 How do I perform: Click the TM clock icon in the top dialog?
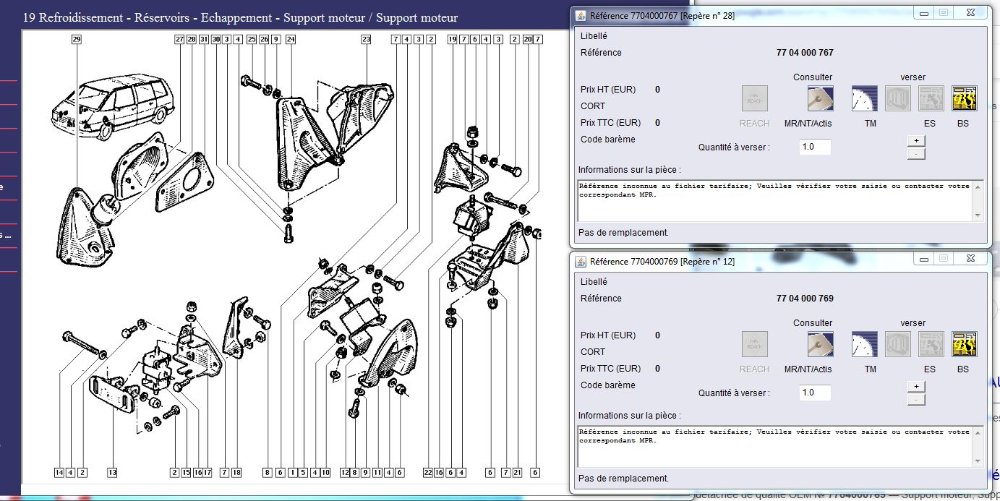(864, 97)
